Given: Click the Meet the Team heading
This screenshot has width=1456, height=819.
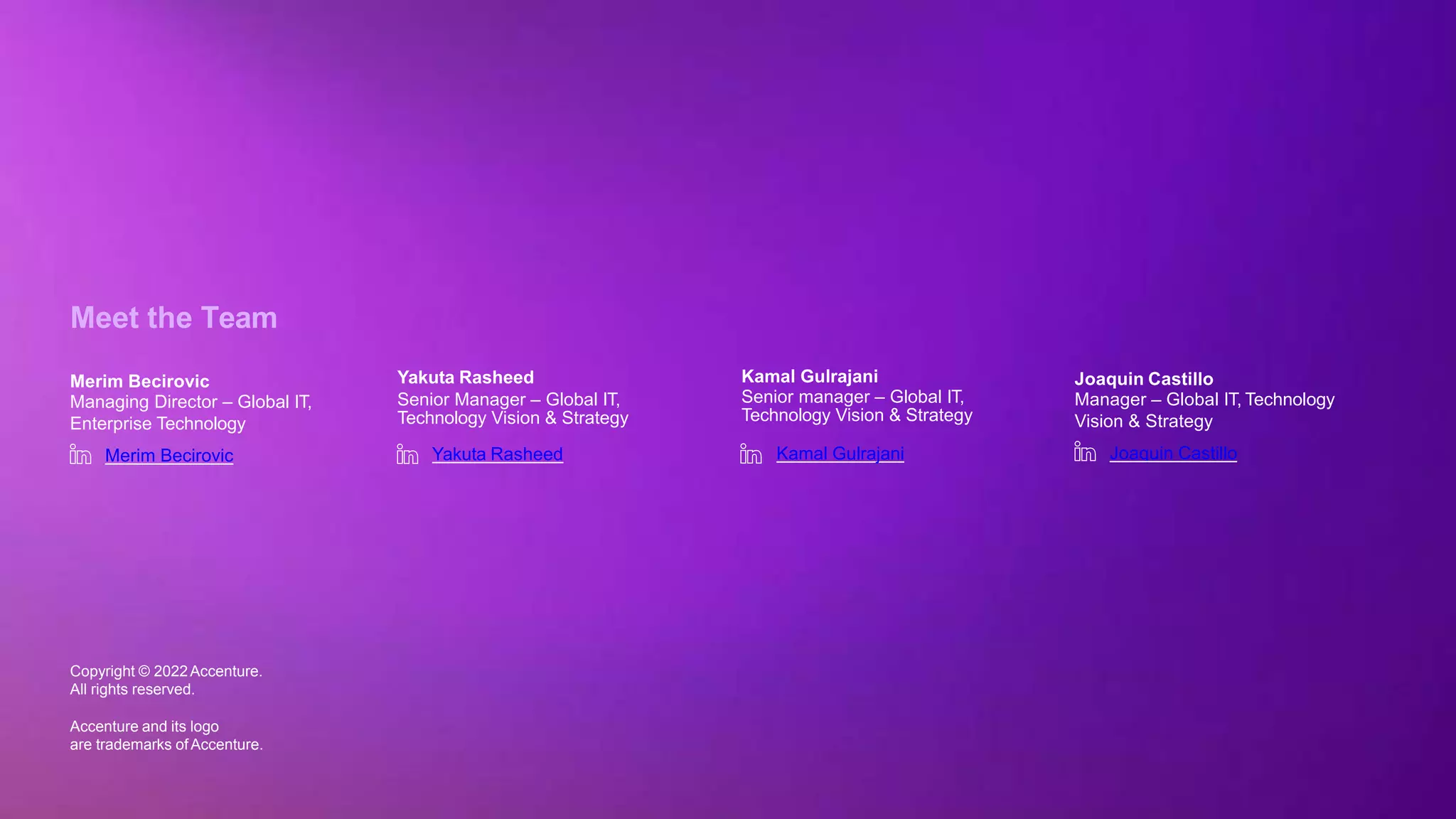Looking at the screenshot, I should pyautogui.click(x=173, y=318).
